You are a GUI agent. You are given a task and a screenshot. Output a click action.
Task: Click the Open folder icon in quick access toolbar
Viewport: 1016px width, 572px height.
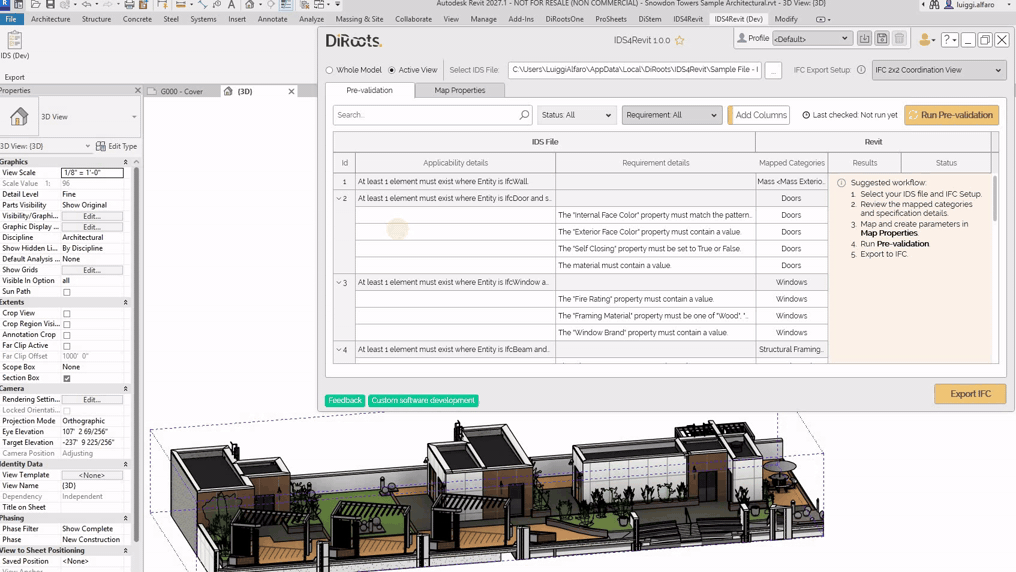(x=36, y=5)
